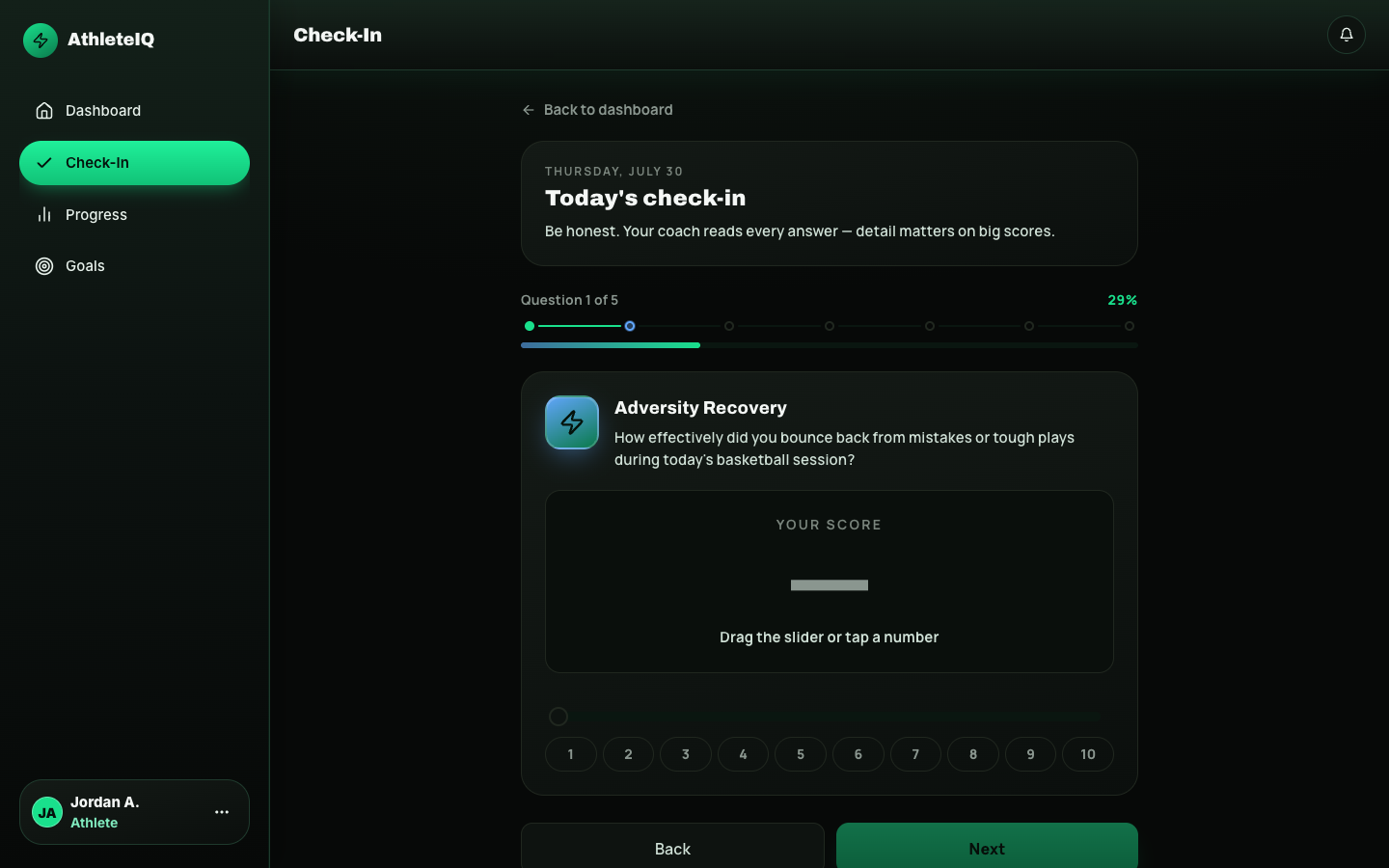Image resolution: width=1389 pixels, height=868 pixels.
Task: Click the Goals target icon
Action: [44, 266]
